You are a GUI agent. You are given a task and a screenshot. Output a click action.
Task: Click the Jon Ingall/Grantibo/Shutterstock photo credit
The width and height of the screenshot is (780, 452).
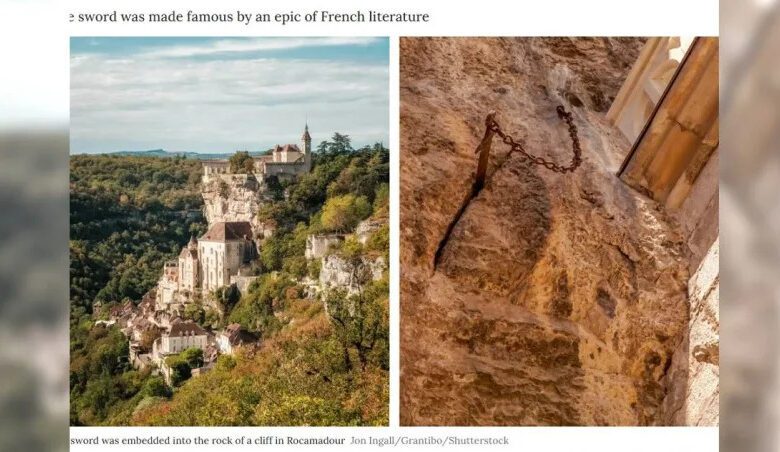(429, 441)
